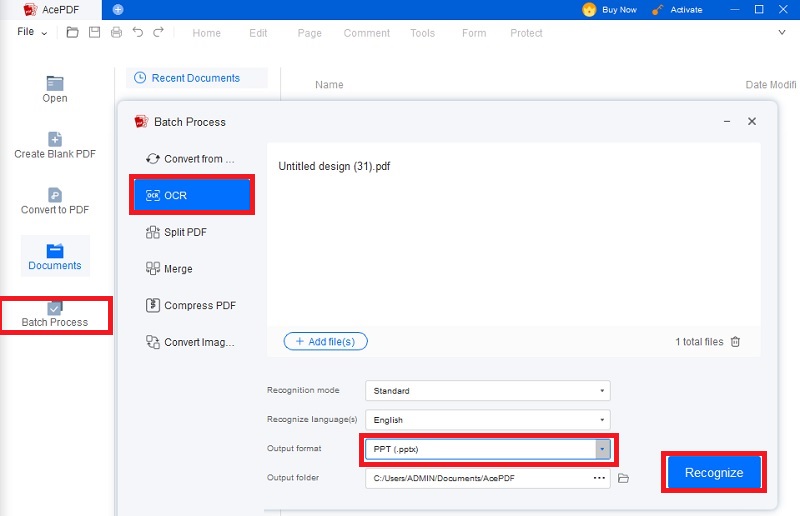
Task: Click the redo arrow icon
Action: tap(159, 32)
